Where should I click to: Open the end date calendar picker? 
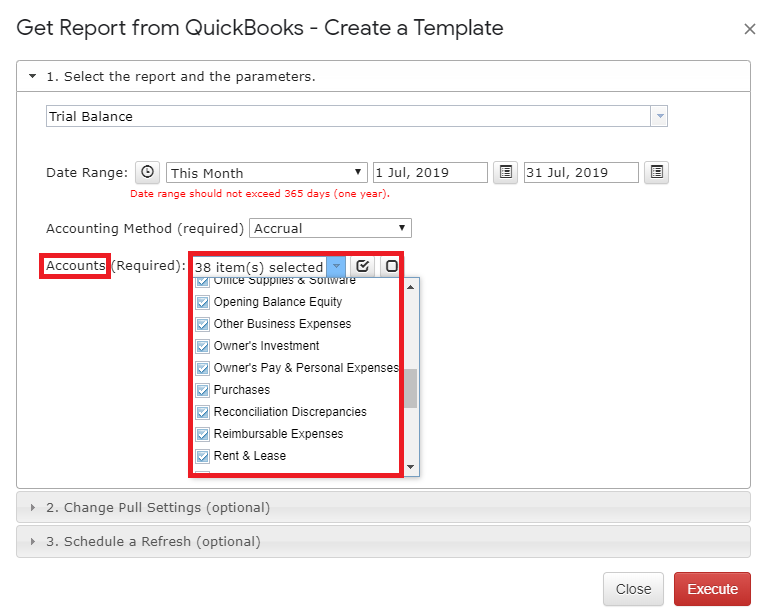tap(656, 172)
